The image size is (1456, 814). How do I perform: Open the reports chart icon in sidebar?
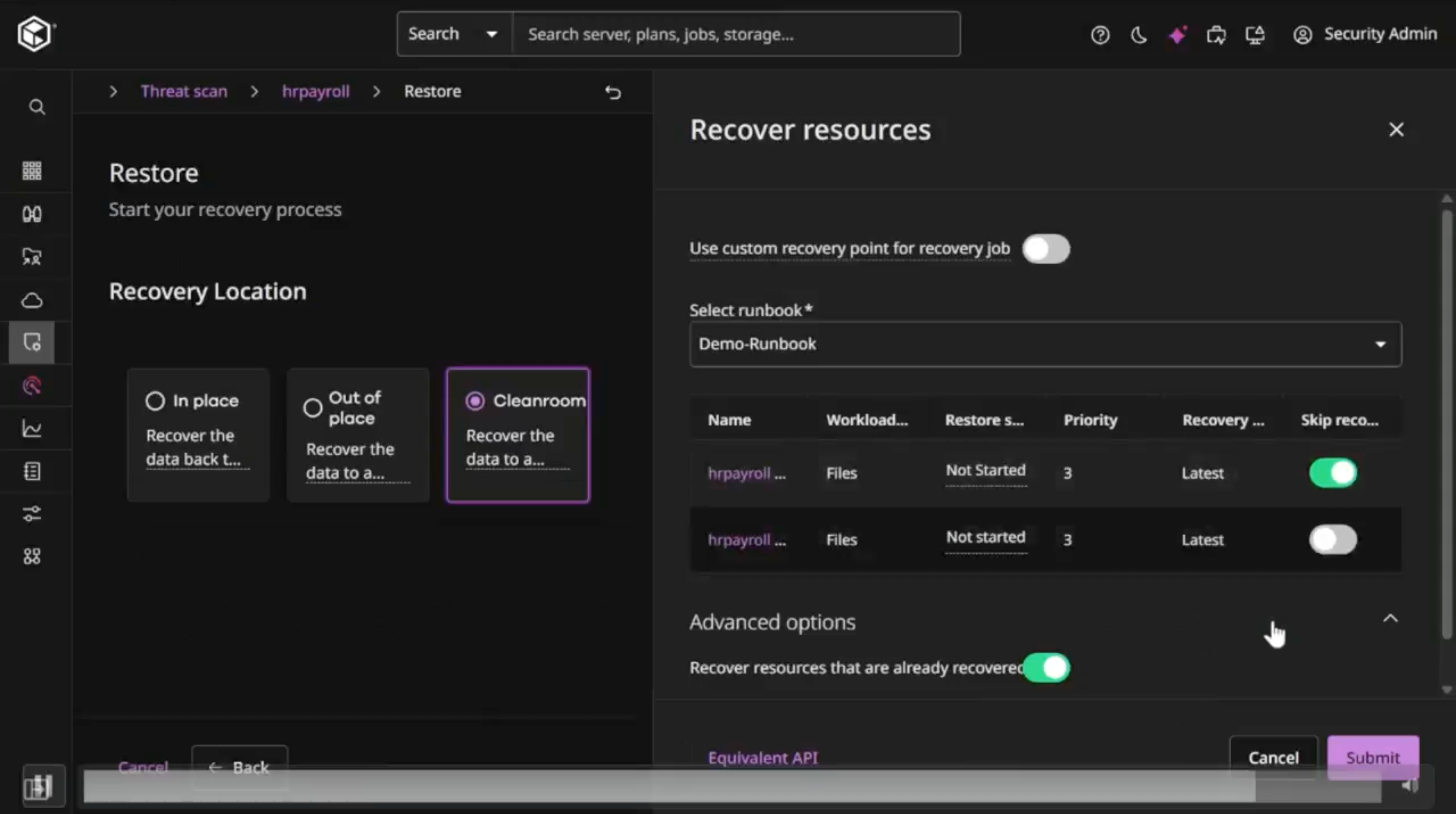click(x=32, y=428)
